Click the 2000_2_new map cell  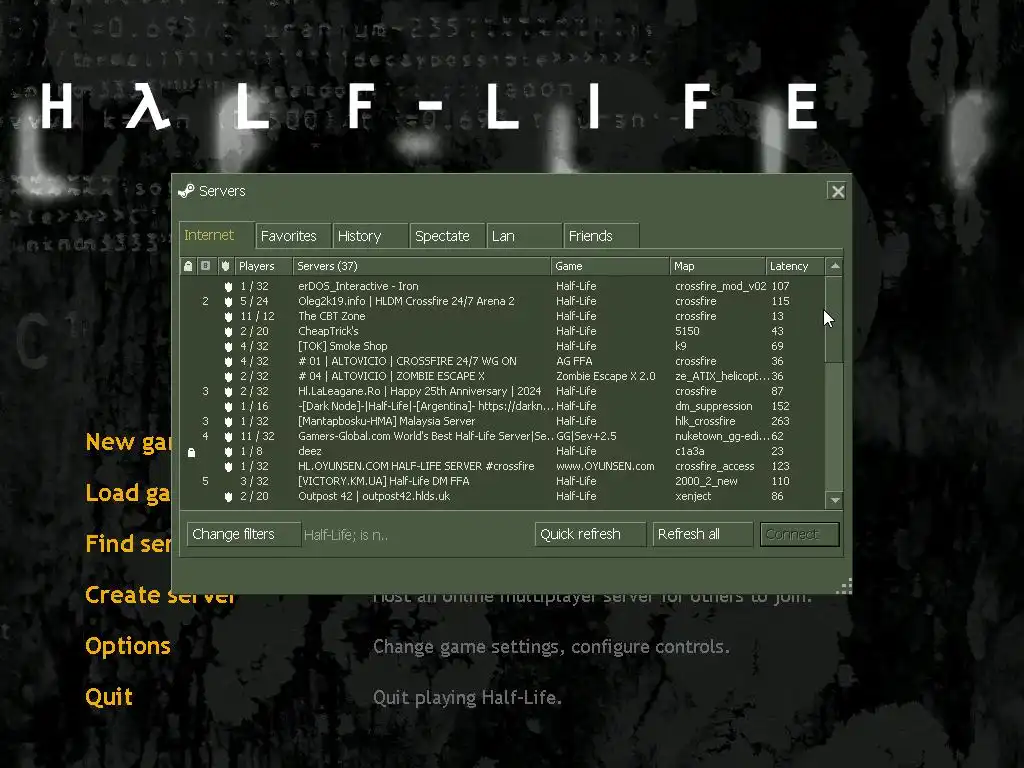coord(706,482)
